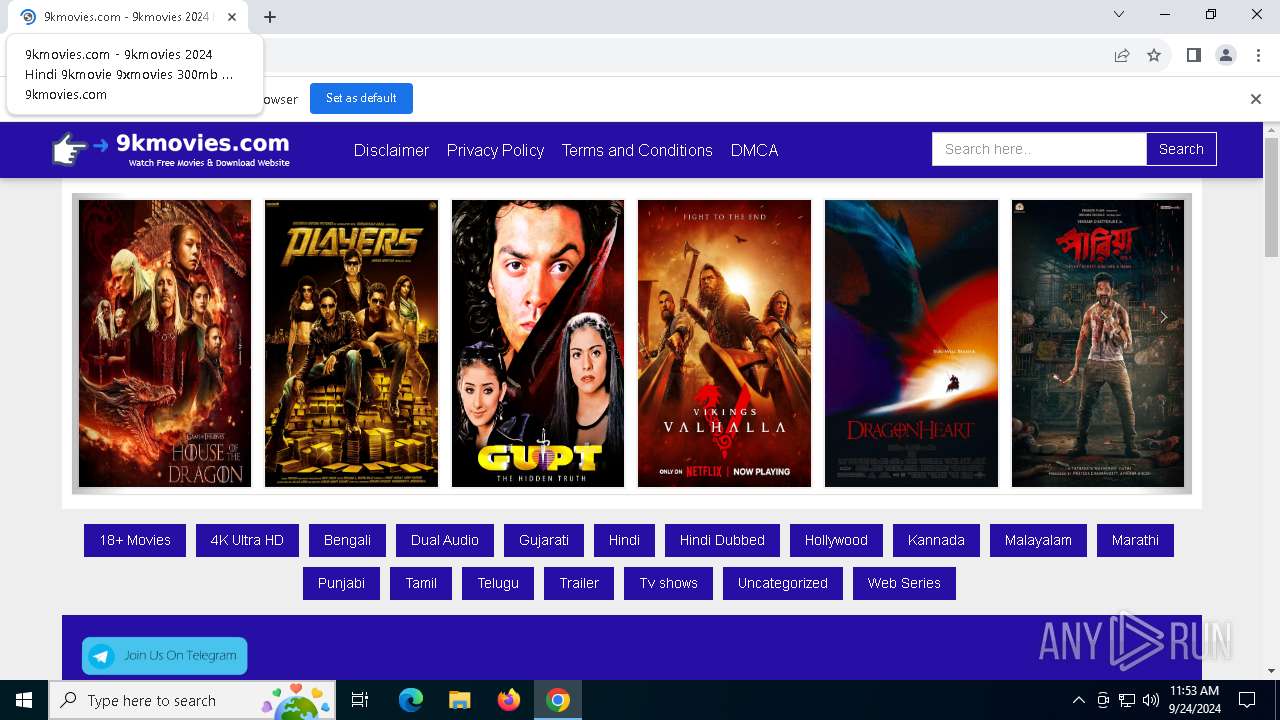1280x720 pixels.
Task: Open File Explorer from taskbar
Action: coord(459,700)
